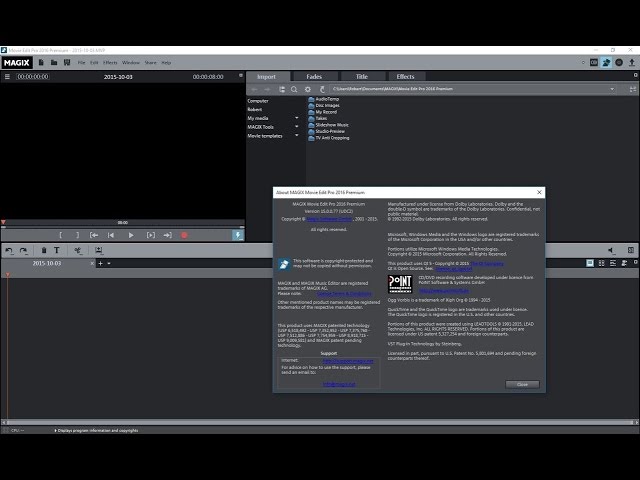Switch to the Fades tab
The height and width of the screenshot is (480, 640).
(x=314, y=76)
